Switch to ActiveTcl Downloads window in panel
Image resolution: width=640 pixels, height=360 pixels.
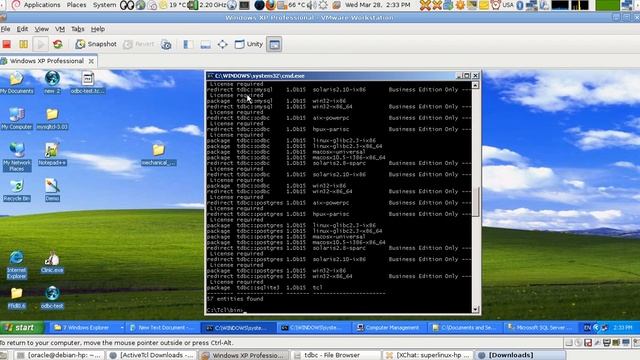click(152, 355)
